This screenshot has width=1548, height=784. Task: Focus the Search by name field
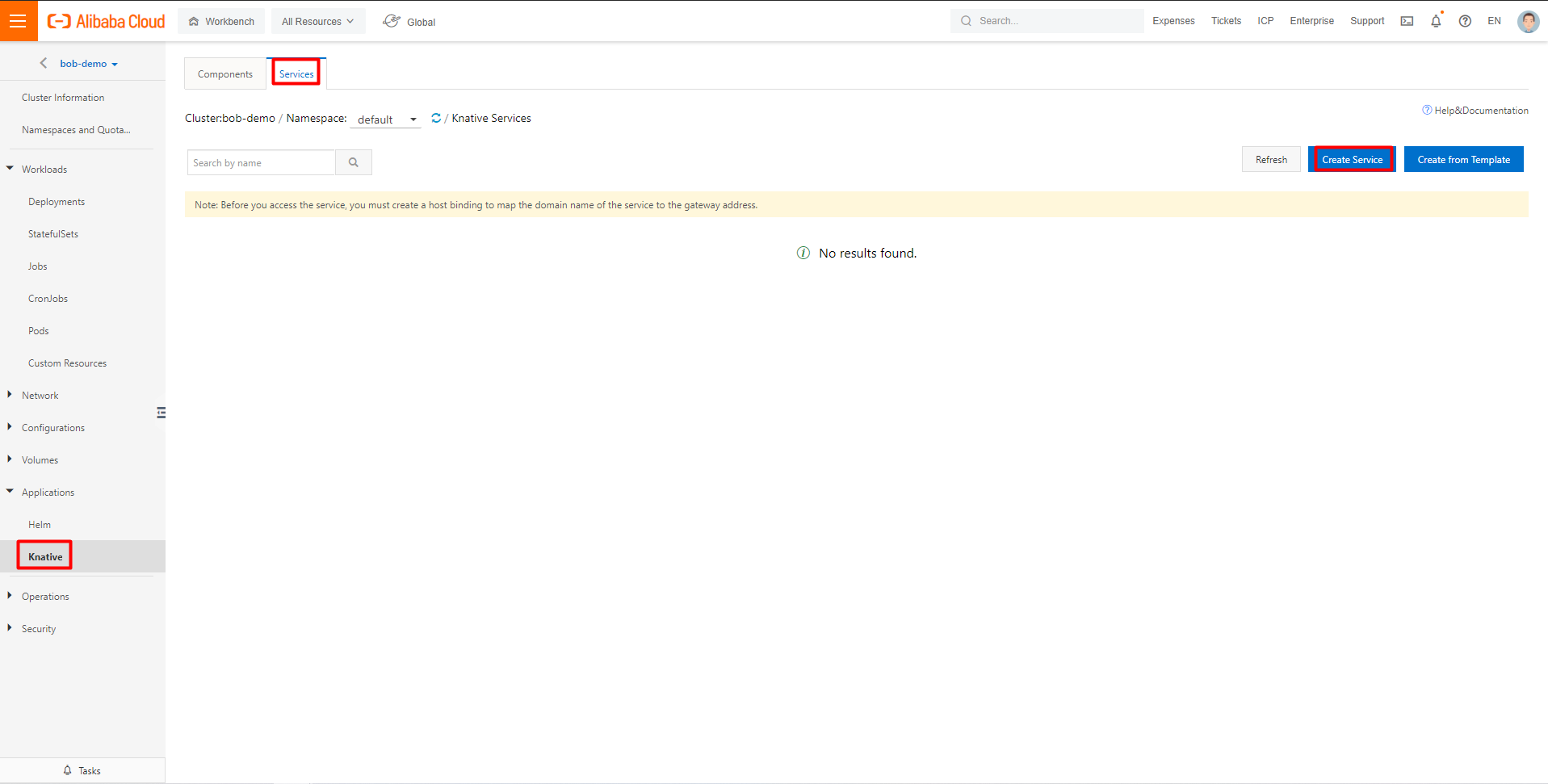[x=262, y=162]
